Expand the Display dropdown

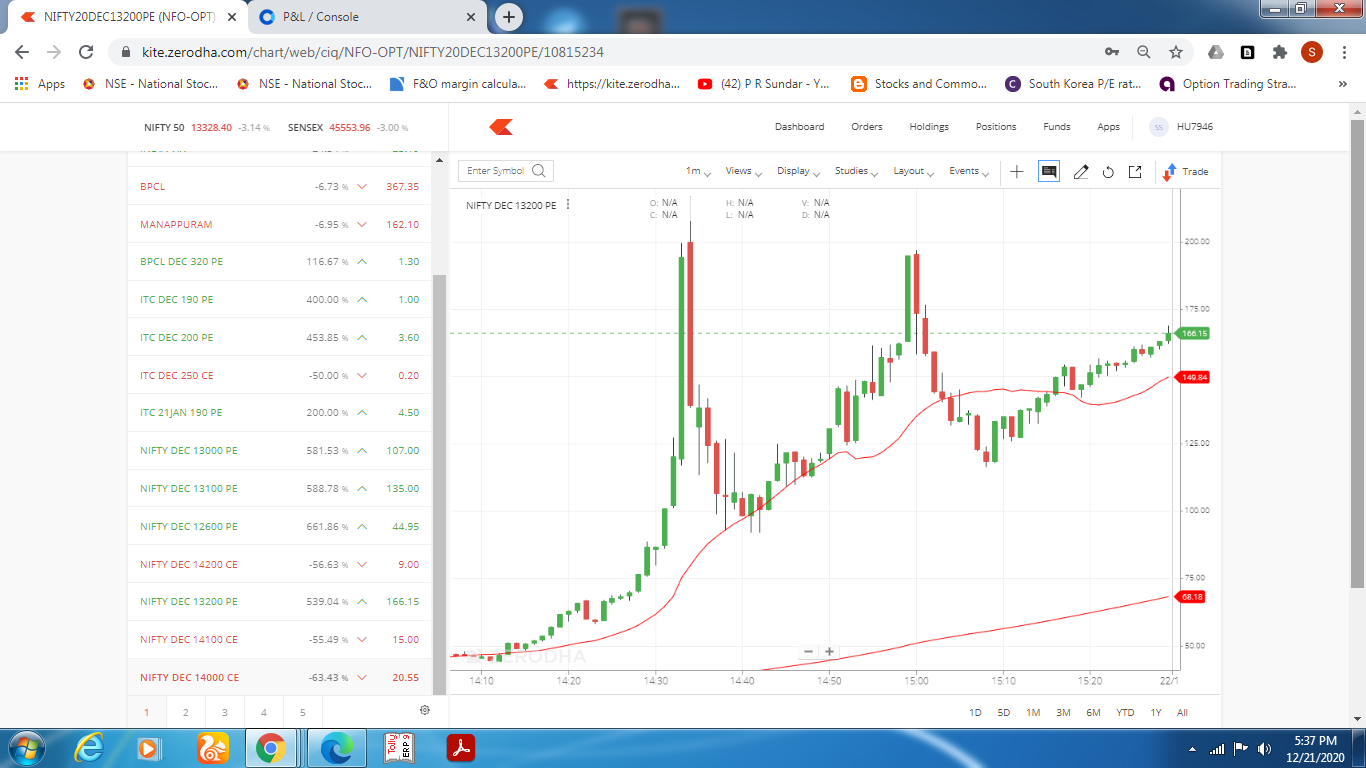(x=798, y=172)
